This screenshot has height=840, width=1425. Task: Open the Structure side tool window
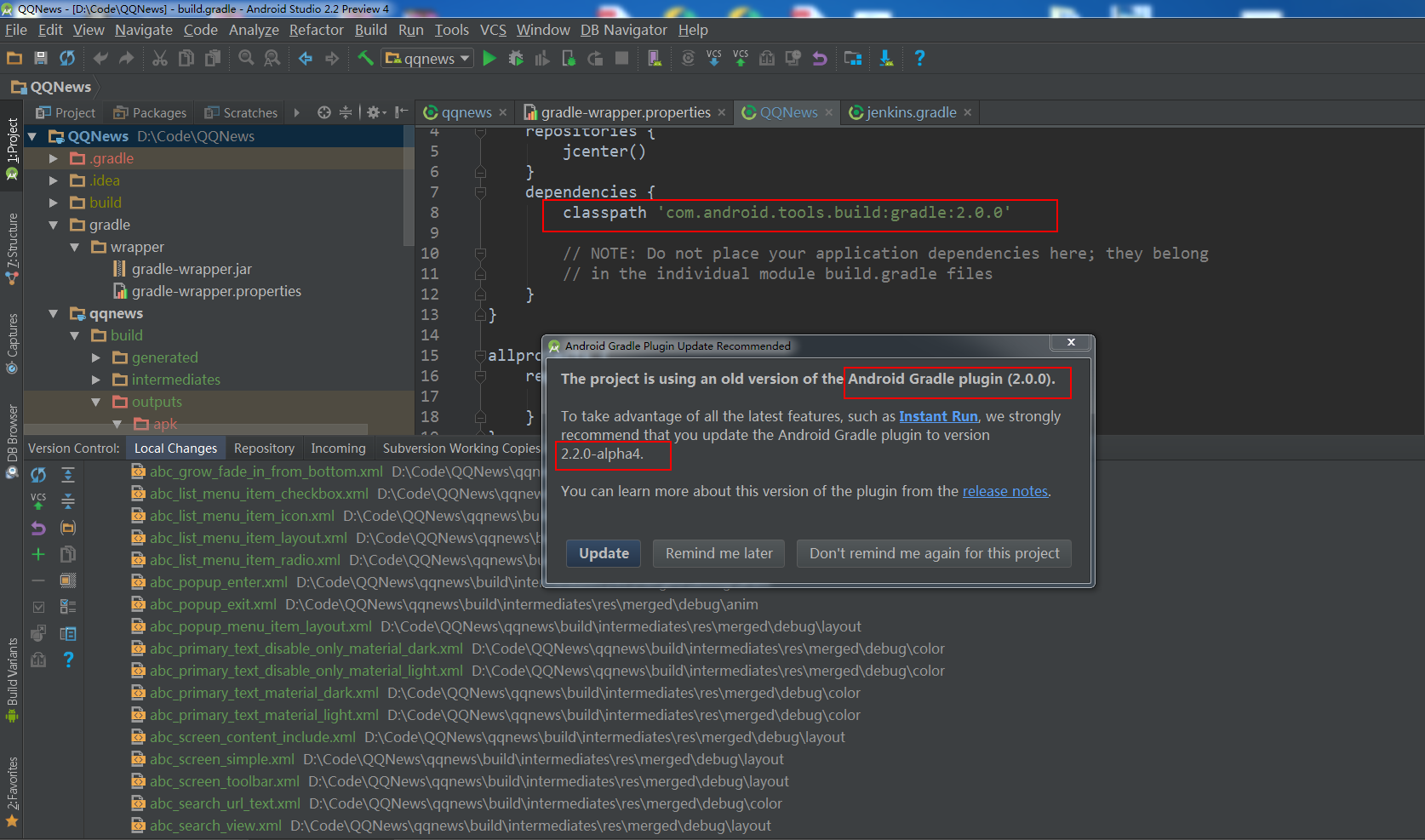(x=12, y=249)
